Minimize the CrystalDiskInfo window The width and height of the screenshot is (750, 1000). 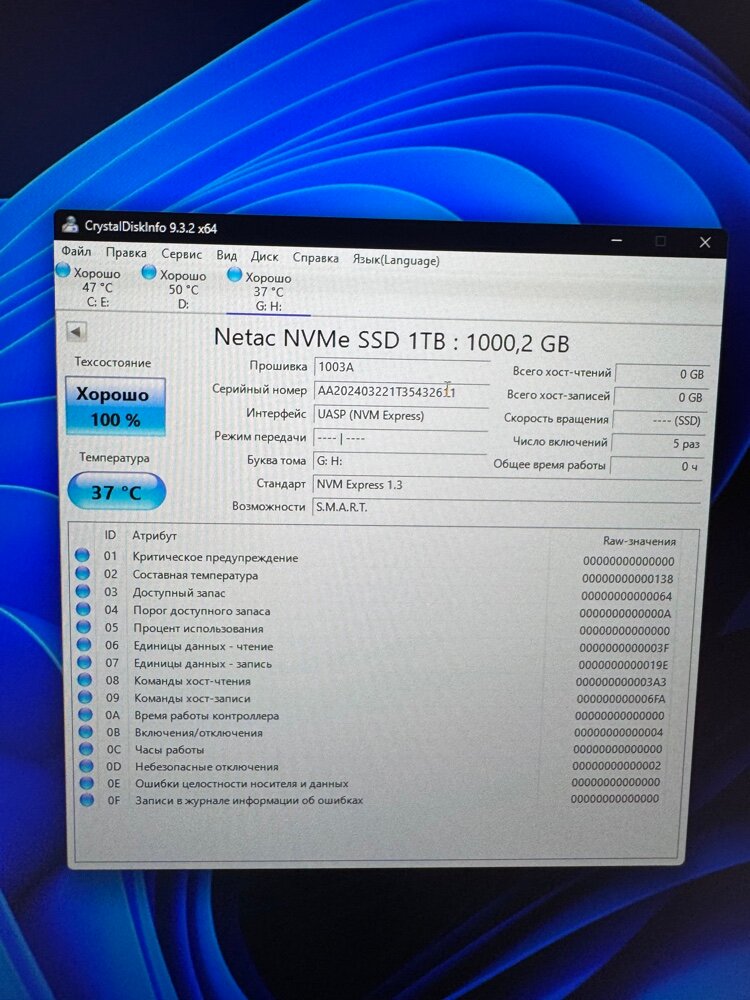(x=616, y=240)
